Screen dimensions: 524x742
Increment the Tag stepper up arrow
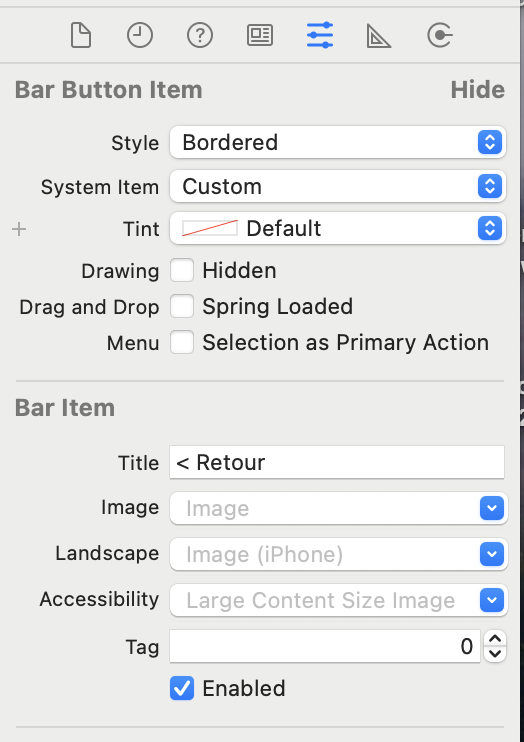click(495, 639)
